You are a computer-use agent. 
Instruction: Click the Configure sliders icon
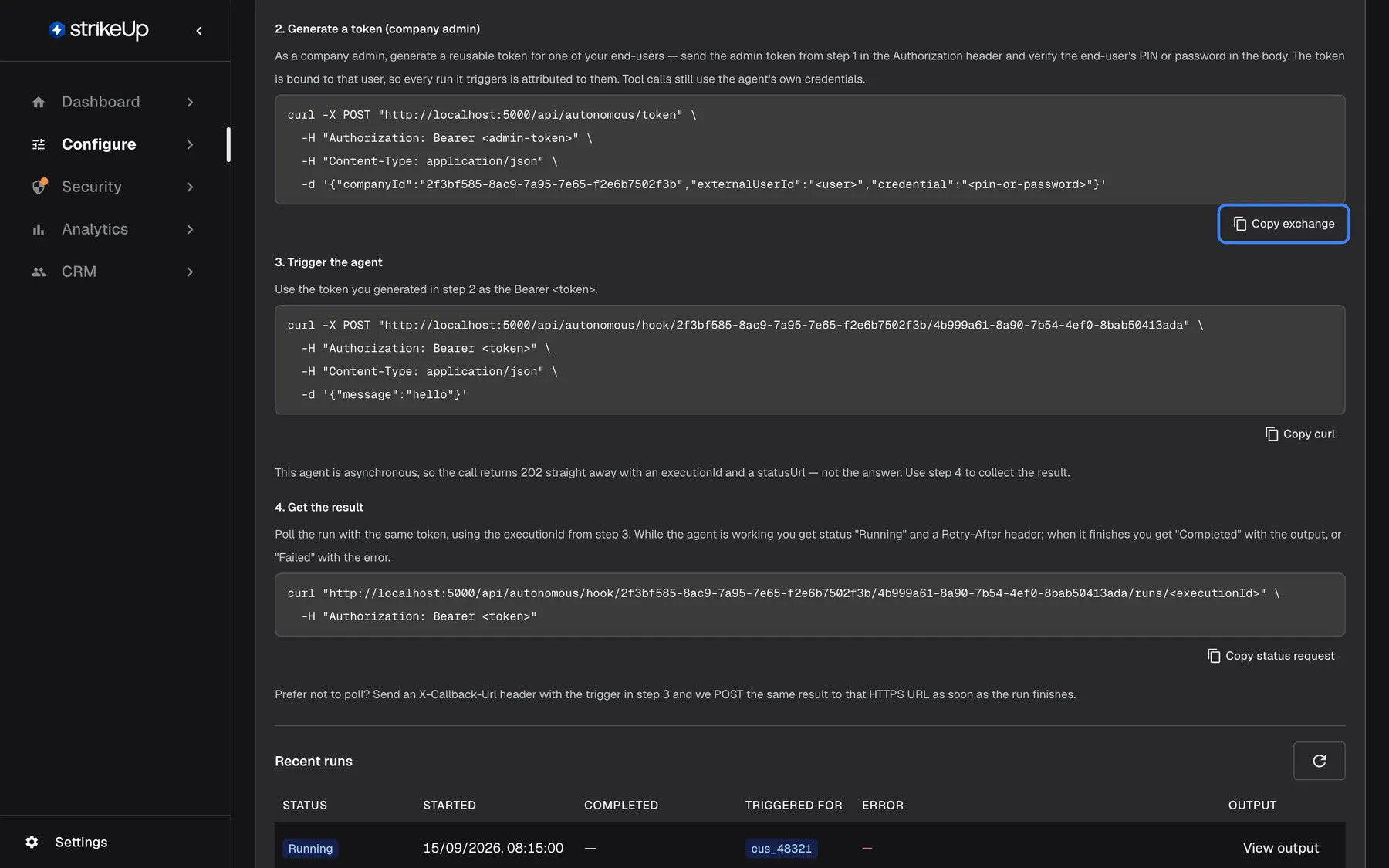tap(39, 144)
